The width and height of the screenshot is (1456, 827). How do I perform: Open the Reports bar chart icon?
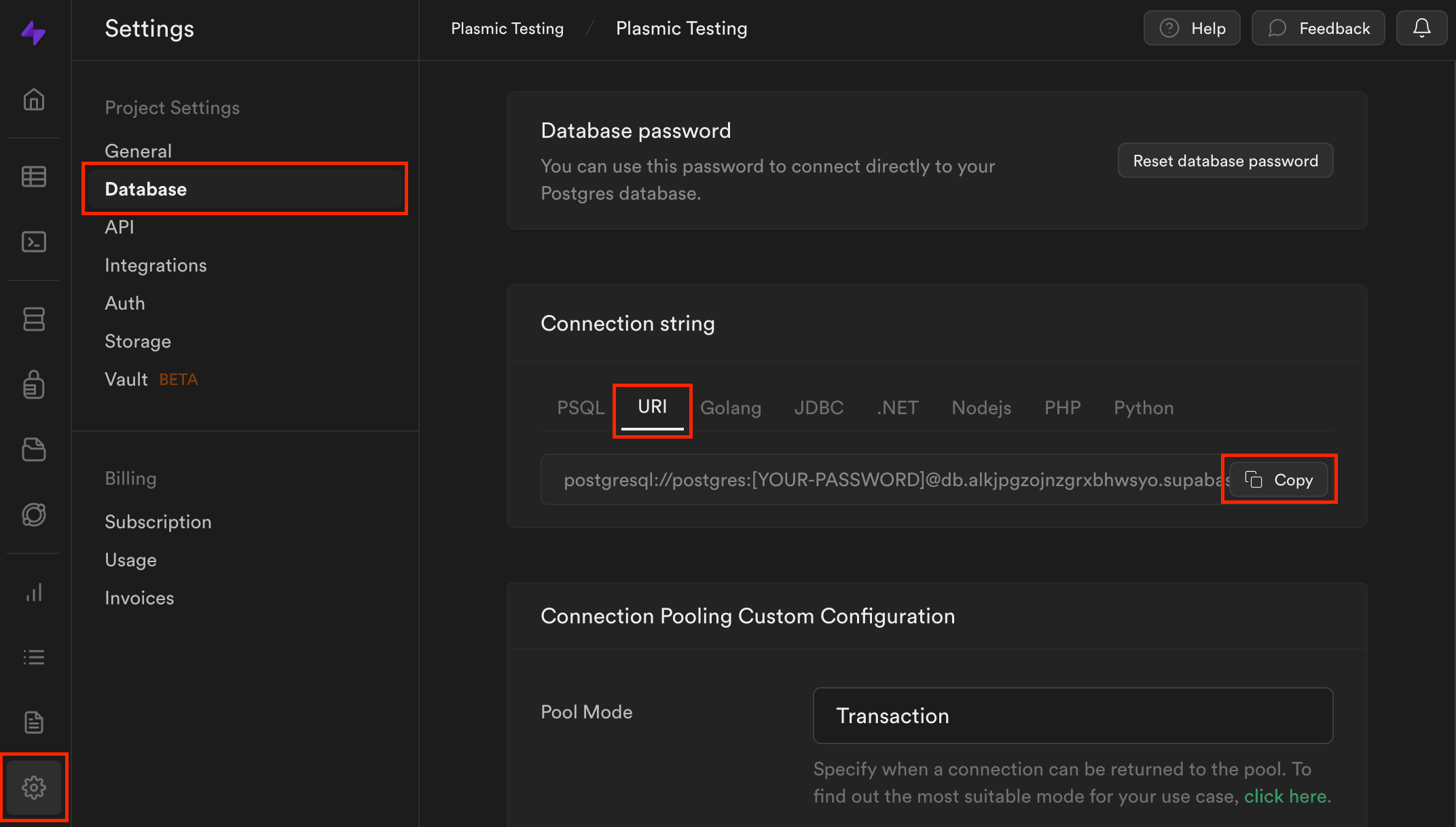coord(34,592)
